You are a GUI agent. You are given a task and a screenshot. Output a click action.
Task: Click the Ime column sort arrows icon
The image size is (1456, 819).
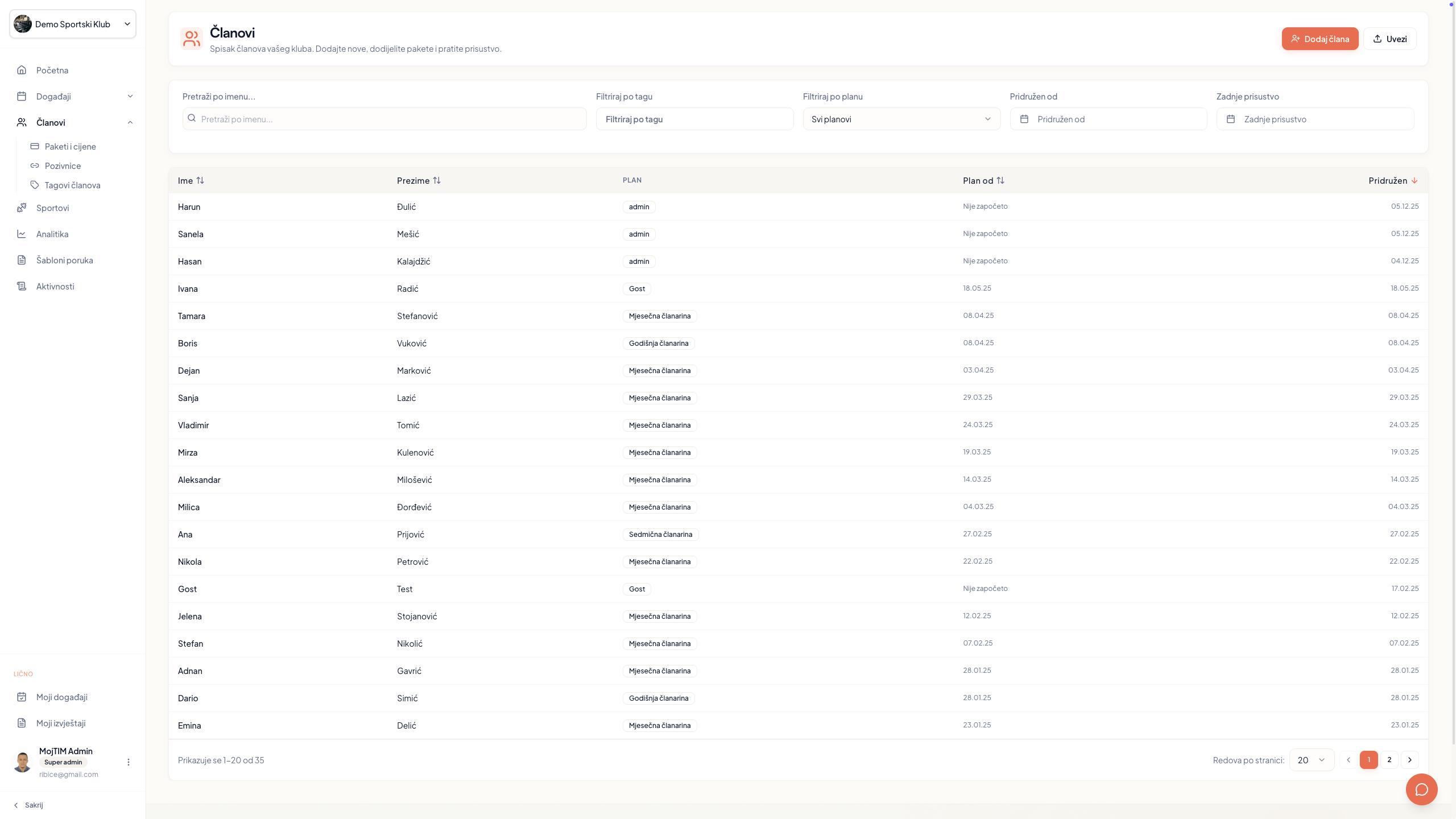200,180
